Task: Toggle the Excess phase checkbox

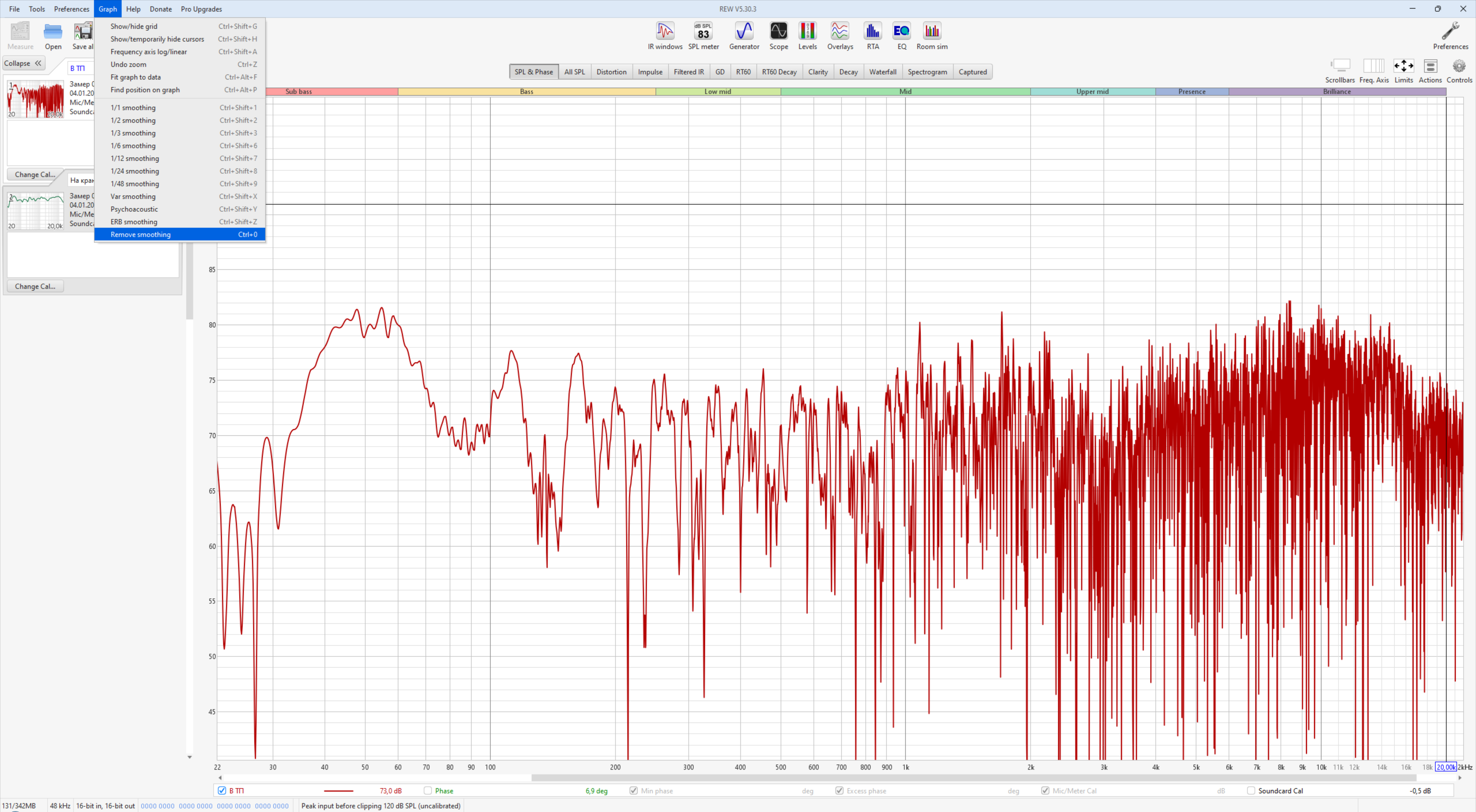Action: point(839,790)
